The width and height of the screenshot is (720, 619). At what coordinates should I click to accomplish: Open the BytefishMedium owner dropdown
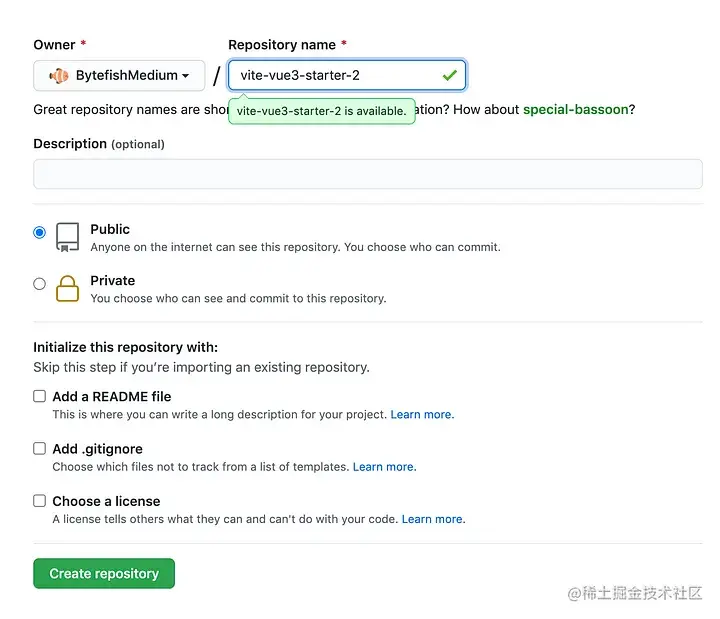click(119, 76)
